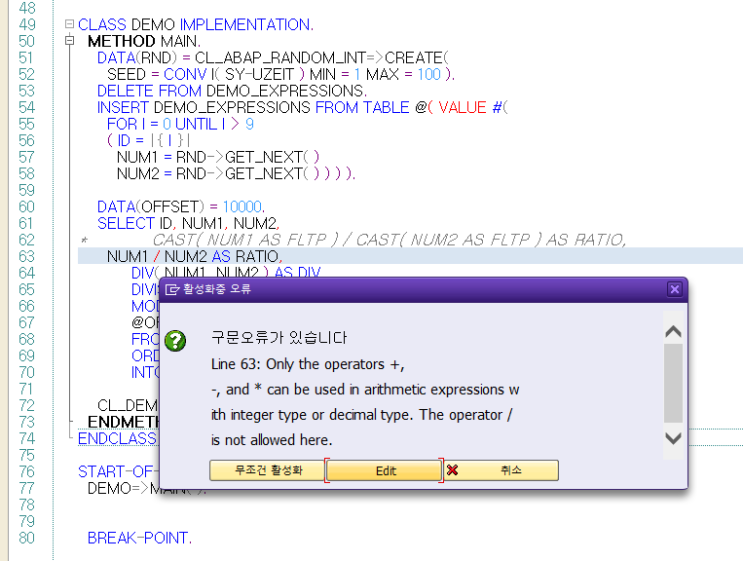Click 'SEED = CONV I( SY-UZEIT )' line

pyautogui.click(x=281, y=74)
